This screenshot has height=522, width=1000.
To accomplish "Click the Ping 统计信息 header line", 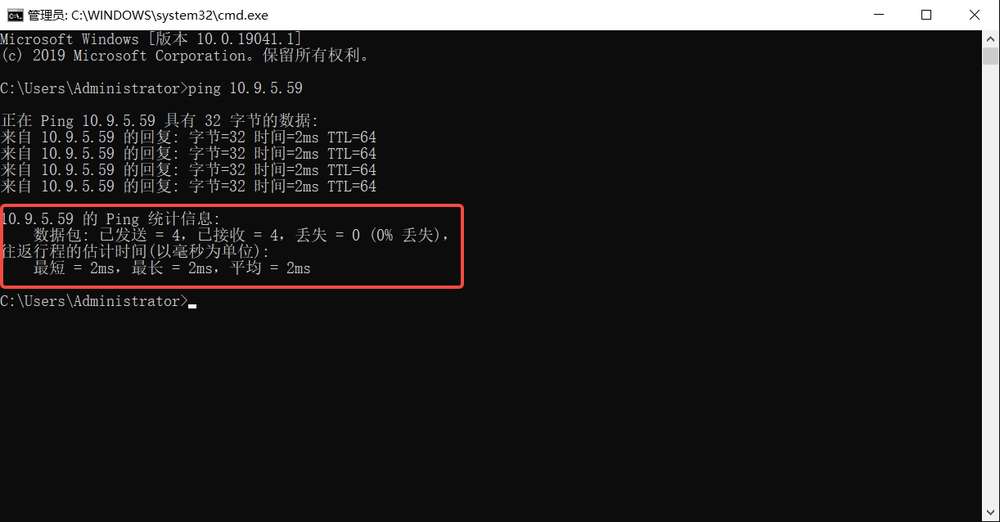I will (x=110, y=219).
